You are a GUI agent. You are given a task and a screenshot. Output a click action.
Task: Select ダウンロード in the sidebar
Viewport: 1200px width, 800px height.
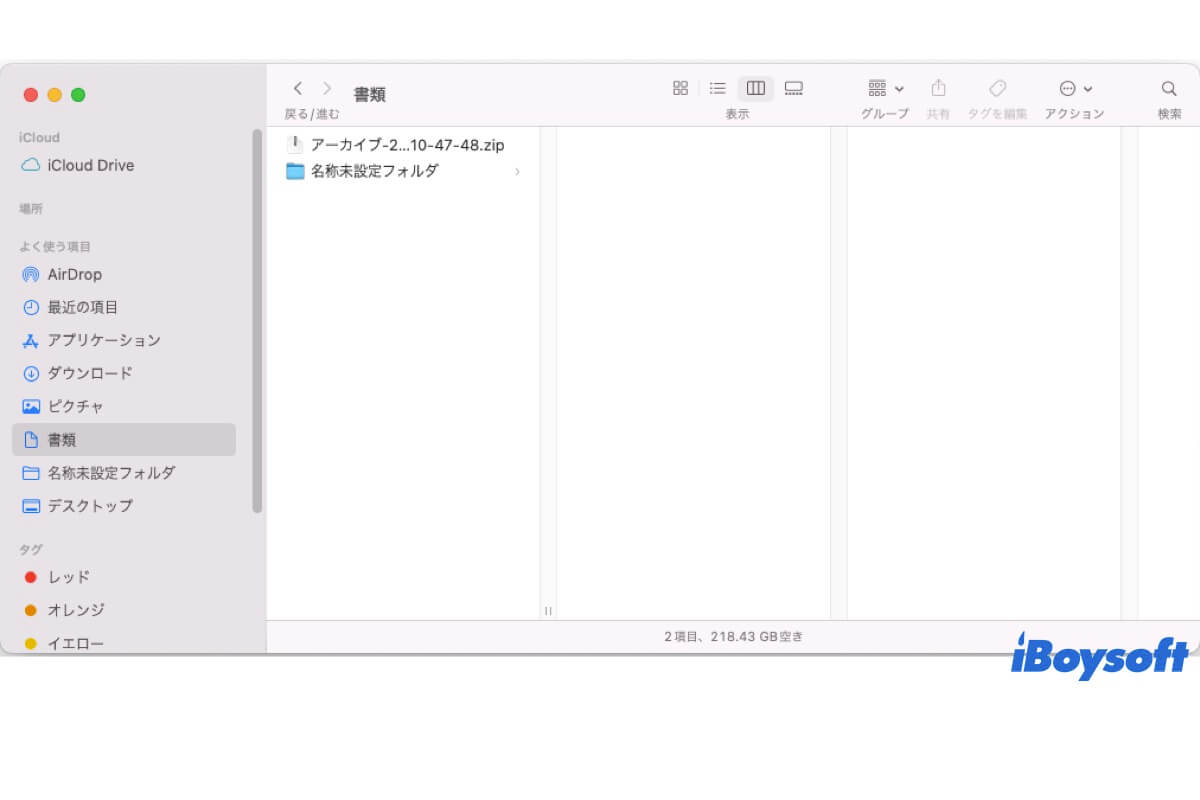89,373
